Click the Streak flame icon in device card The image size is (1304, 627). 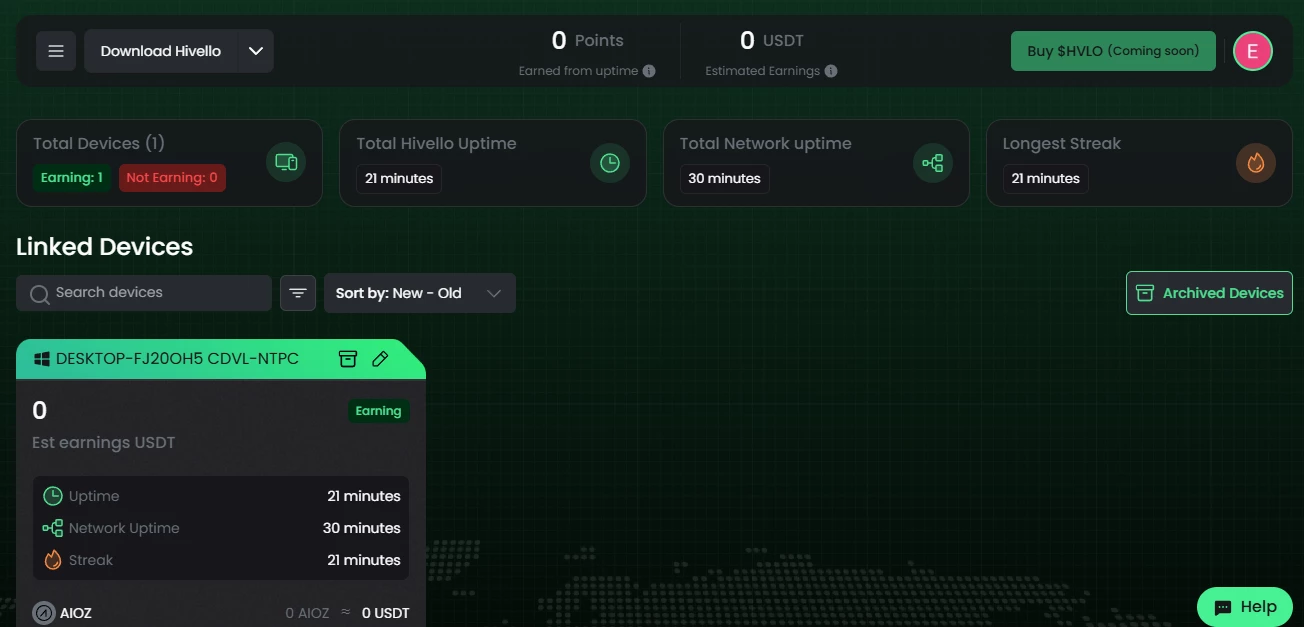pyautogui.click(x=53, y=560)
